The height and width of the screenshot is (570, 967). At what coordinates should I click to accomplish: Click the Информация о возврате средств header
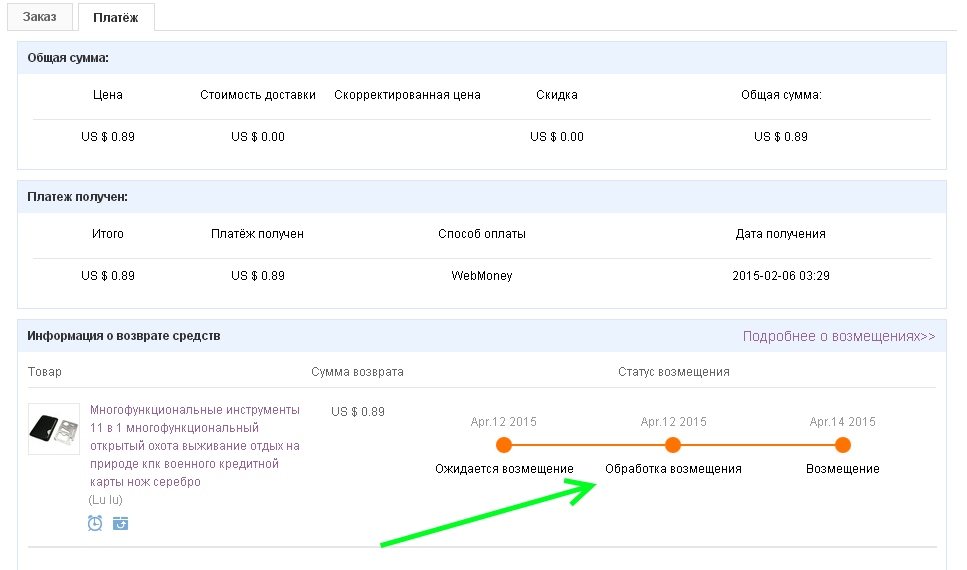(x=123, y=336)
